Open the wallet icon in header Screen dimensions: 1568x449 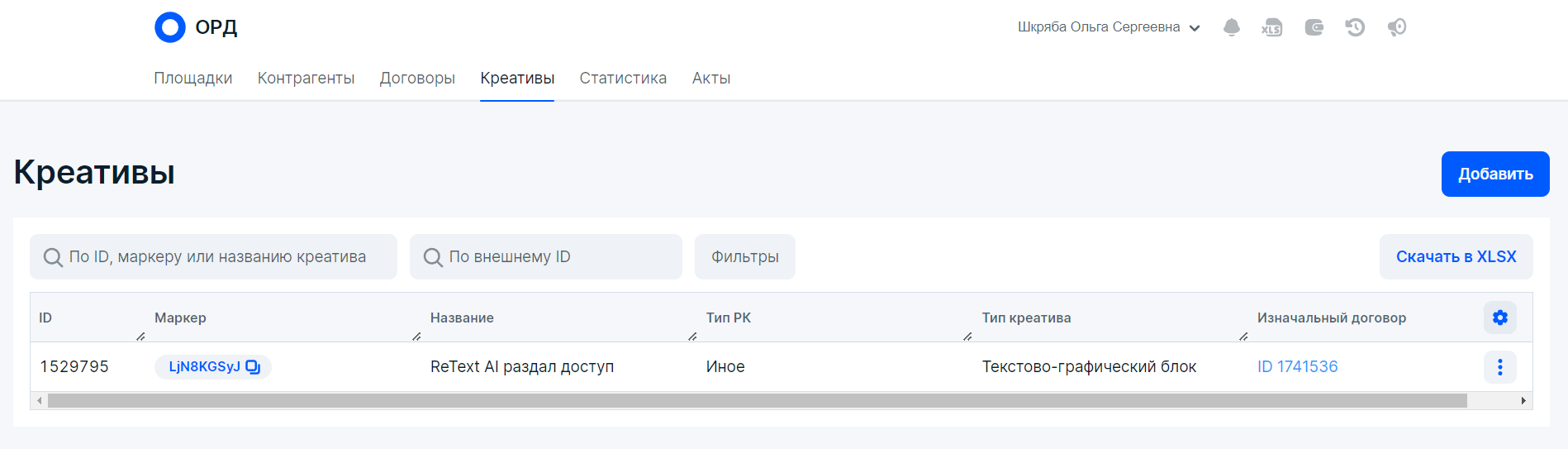[x=1314, y=27]
